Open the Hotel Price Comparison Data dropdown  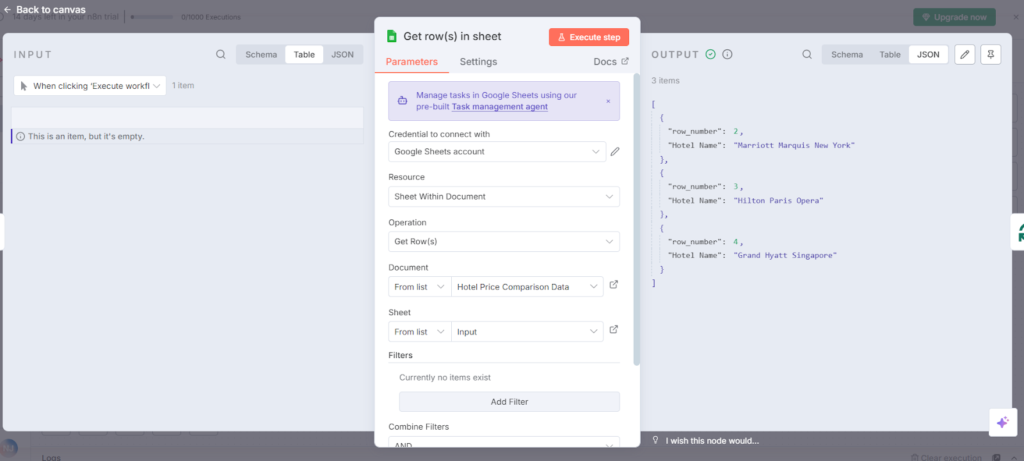pos(527,287)
